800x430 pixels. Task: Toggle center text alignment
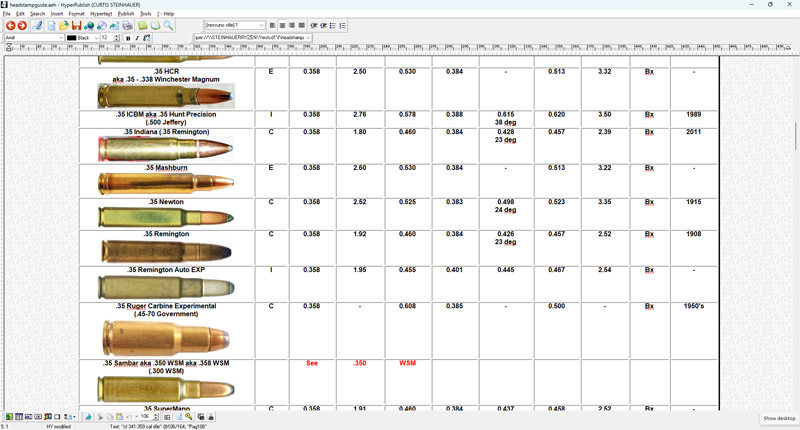coord(283,26)
